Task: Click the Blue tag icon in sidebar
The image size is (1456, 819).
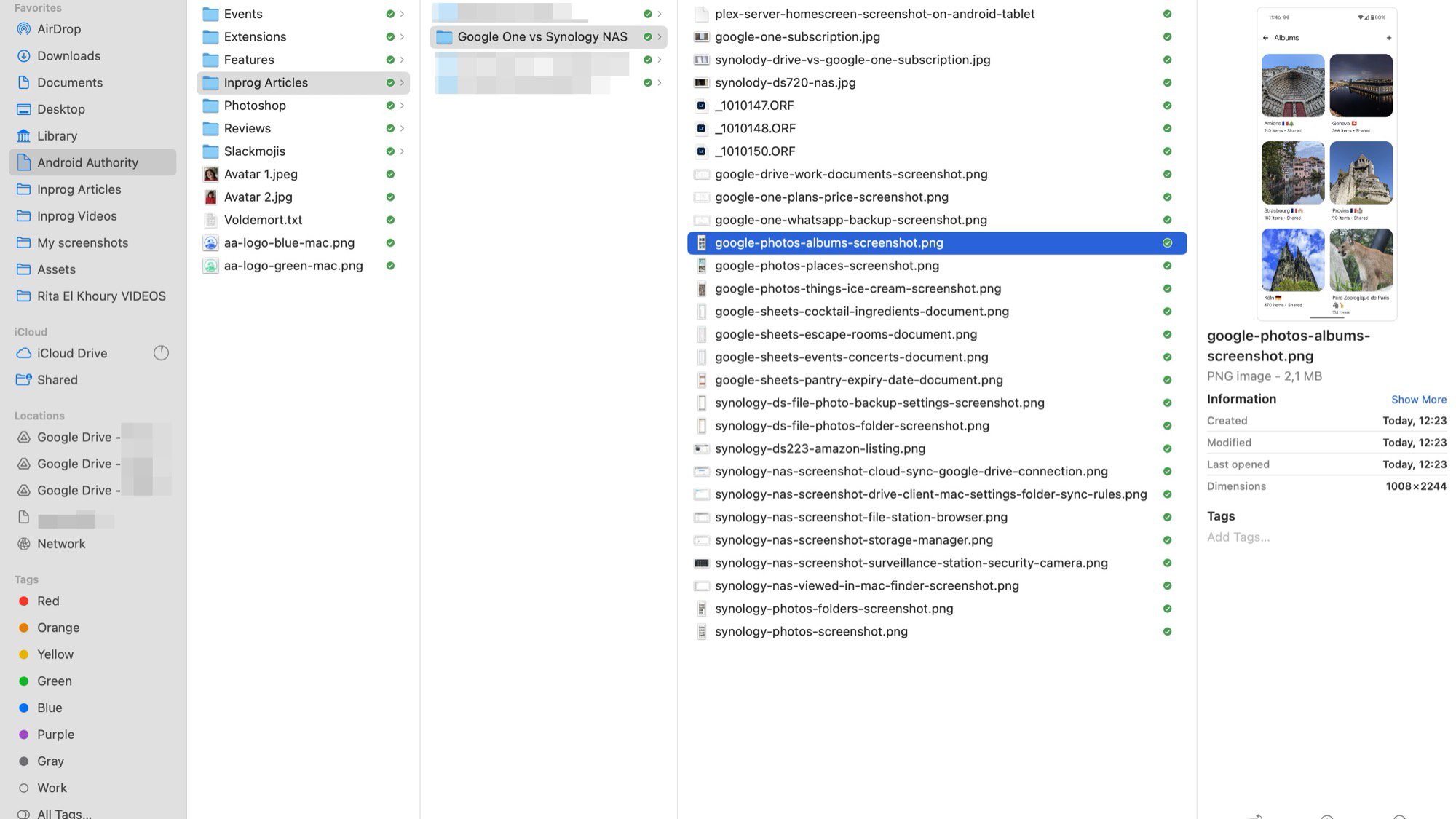Action: point(22,707)
